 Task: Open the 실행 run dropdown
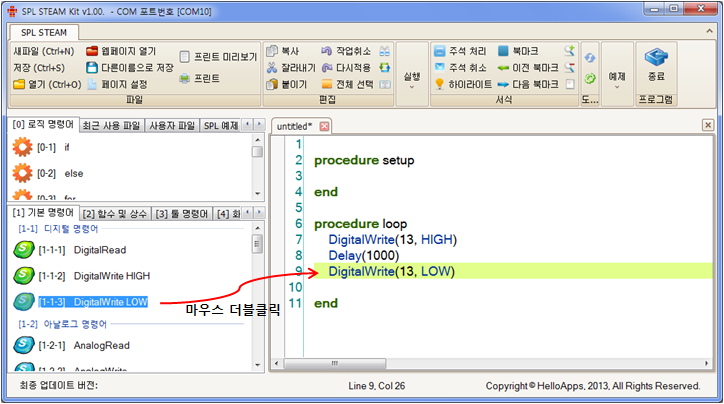pyautogui.click(x=412, y=79)
